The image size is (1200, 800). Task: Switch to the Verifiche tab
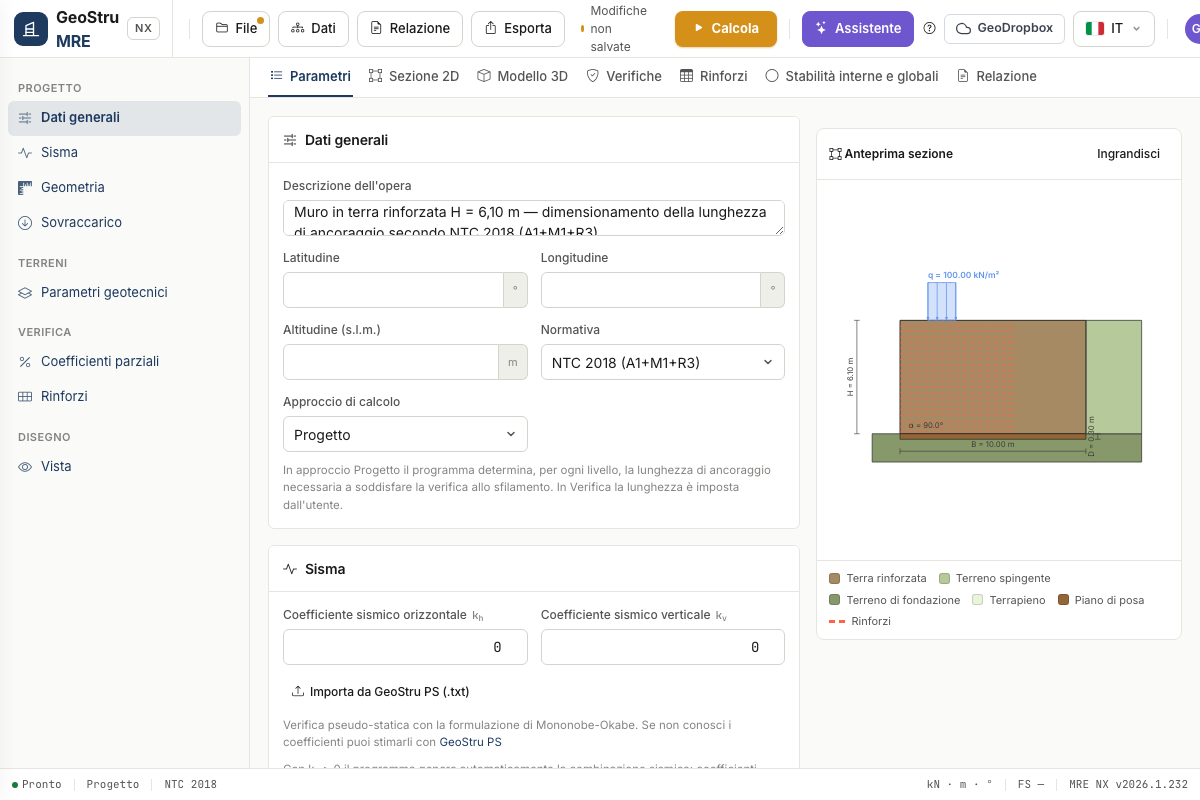[624, 76]
